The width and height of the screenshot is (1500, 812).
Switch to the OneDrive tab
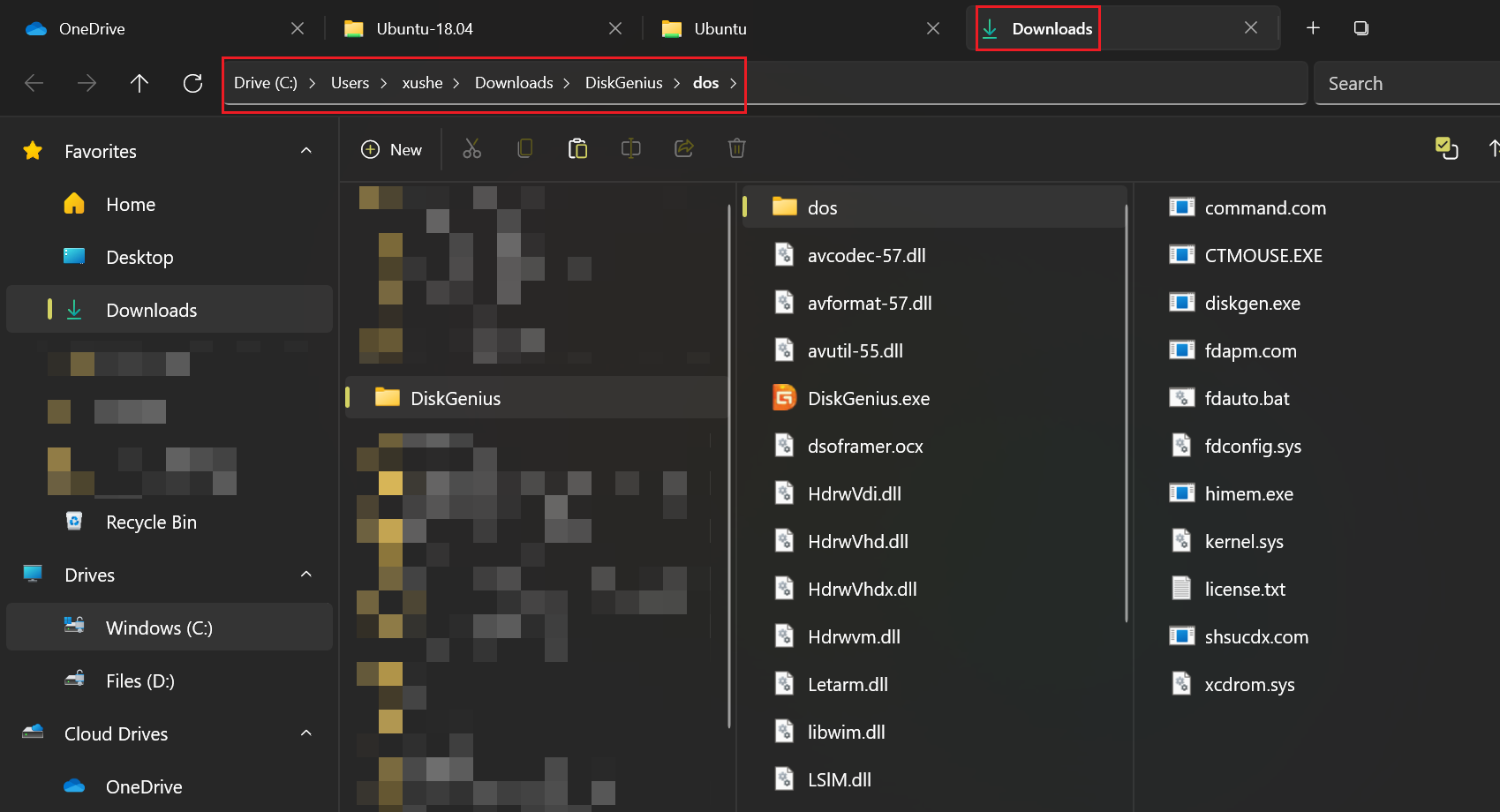tap(165, 28)
